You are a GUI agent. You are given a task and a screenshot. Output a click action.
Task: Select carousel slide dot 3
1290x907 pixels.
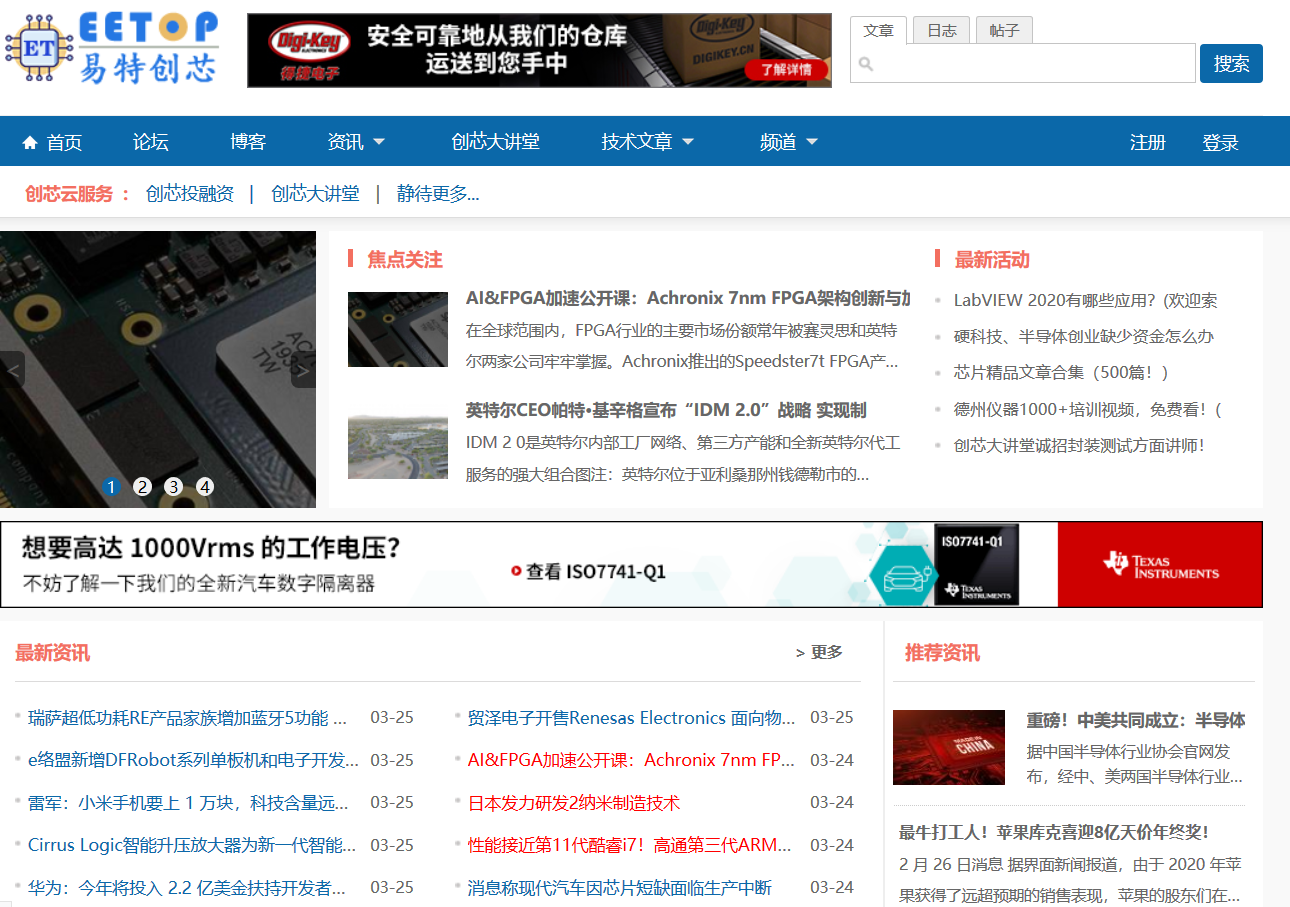174,487
